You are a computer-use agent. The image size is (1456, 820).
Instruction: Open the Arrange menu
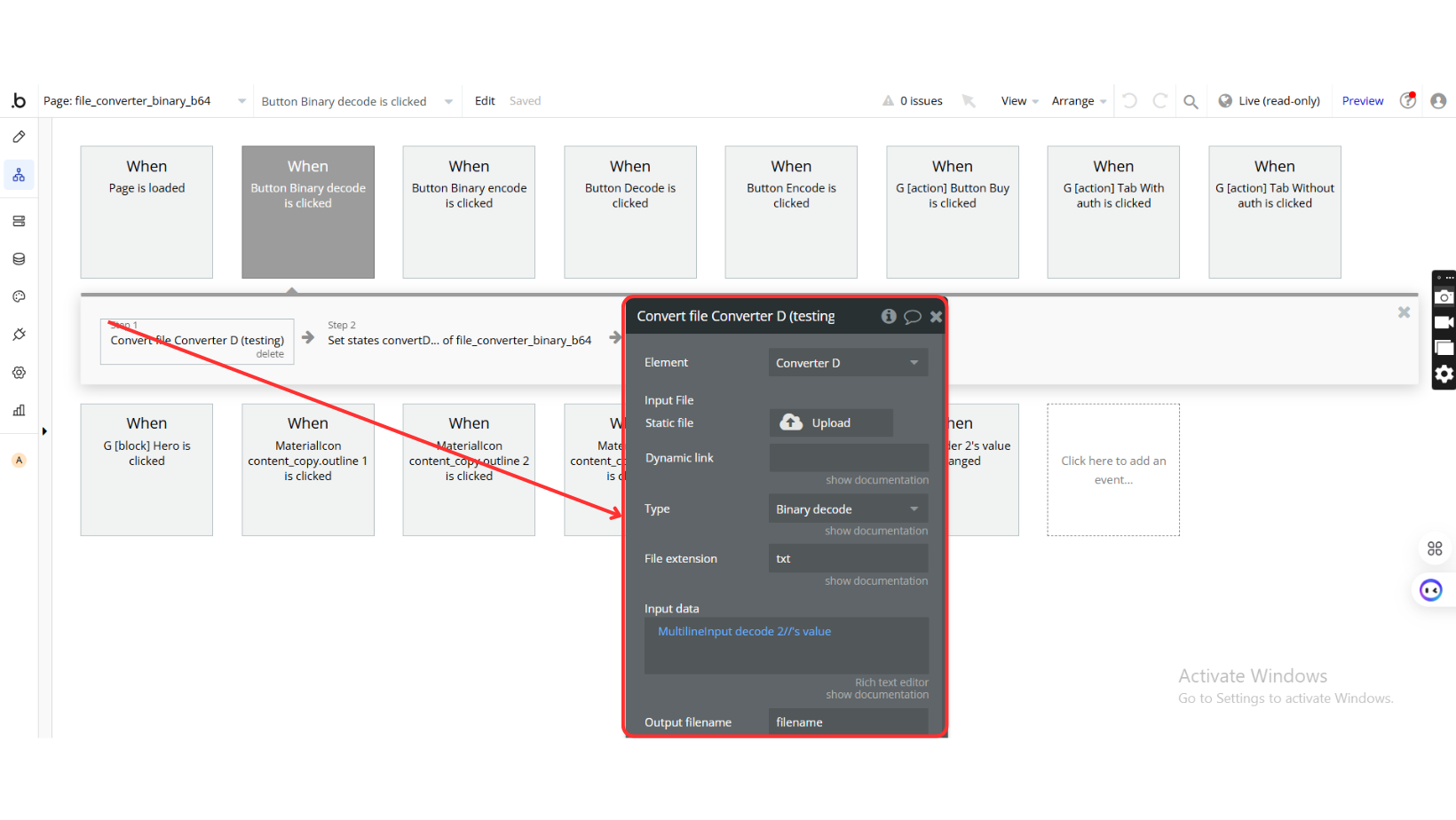point(1078,101)
